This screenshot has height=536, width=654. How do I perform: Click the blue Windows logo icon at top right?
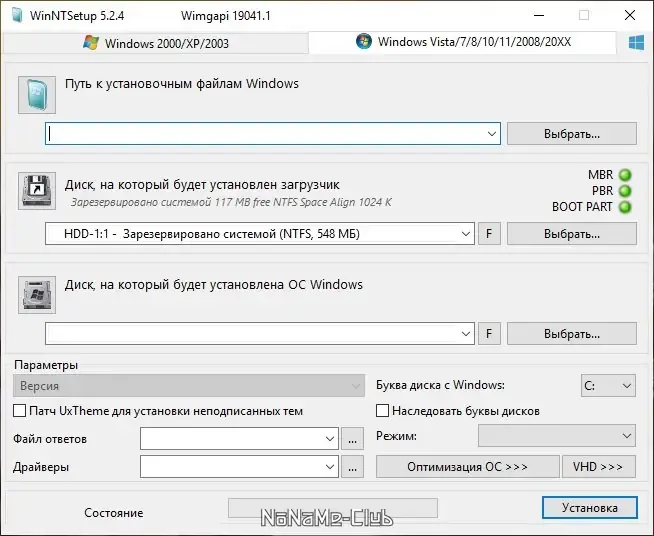coord(636,43)
